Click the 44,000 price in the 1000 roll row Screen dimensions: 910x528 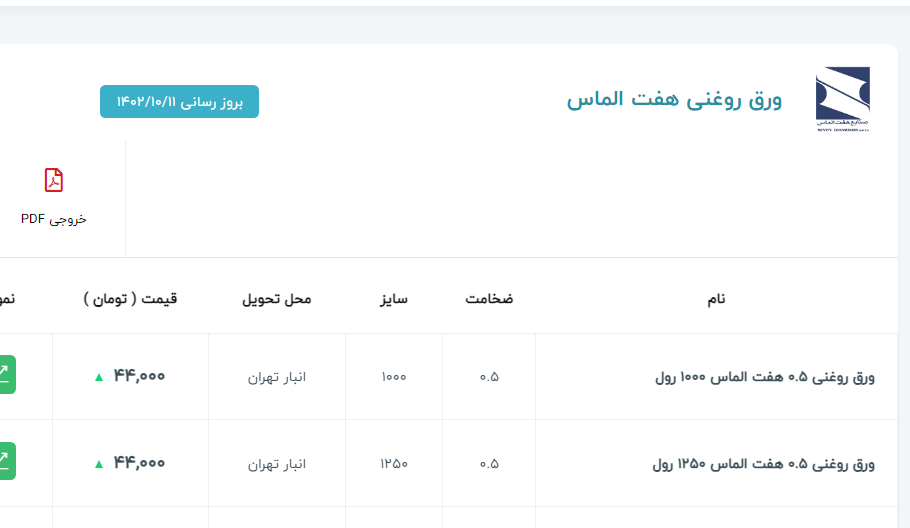point(139,376)
